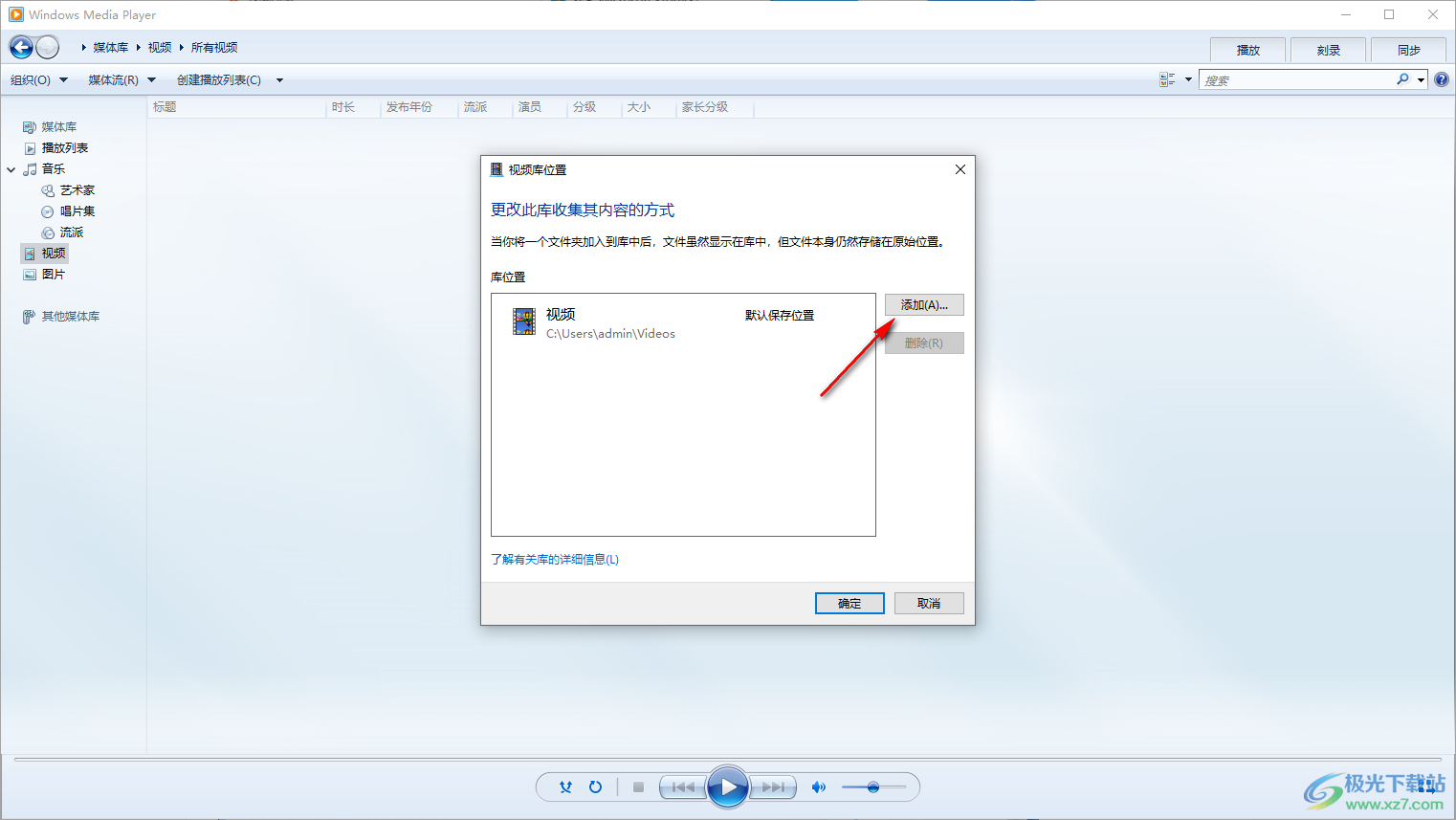Click 视频 in the breadcrumb
This screenshot has width=1456, height=820.
click(160, 47)
